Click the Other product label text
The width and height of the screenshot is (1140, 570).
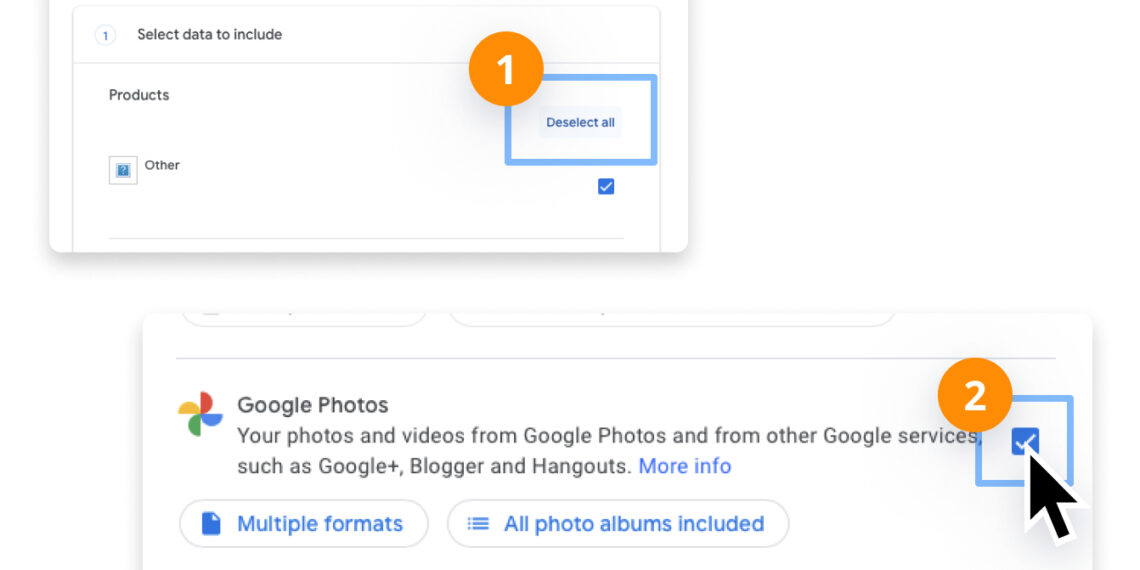pyautogui.click(x=162, y=165)
